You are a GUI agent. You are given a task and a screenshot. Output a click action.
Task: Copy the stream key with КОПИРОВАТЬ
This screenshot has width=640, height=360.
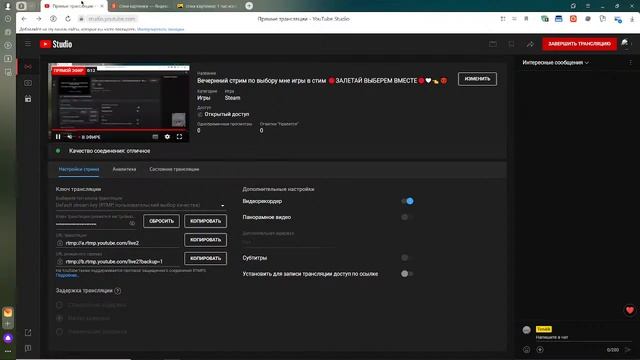[x=205, y=221]
